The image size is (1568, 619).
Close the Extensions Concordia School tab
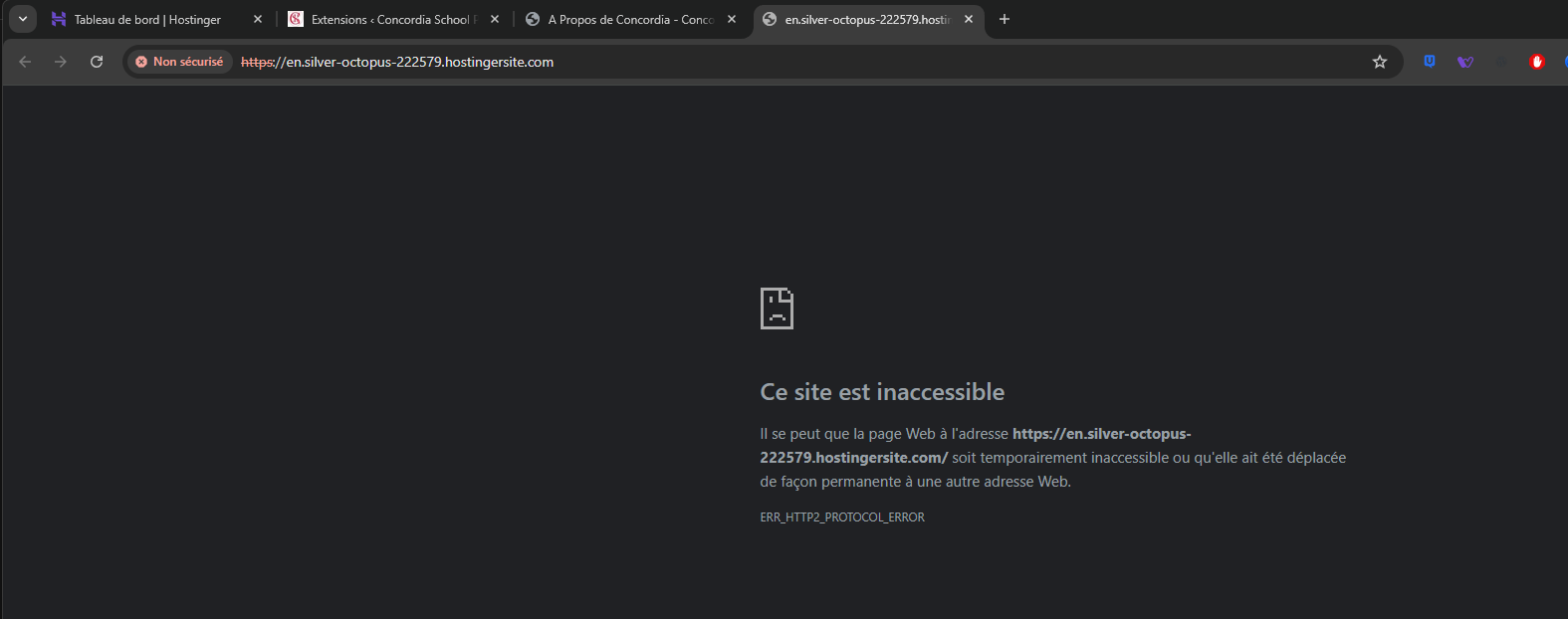(x=495, y=20)
